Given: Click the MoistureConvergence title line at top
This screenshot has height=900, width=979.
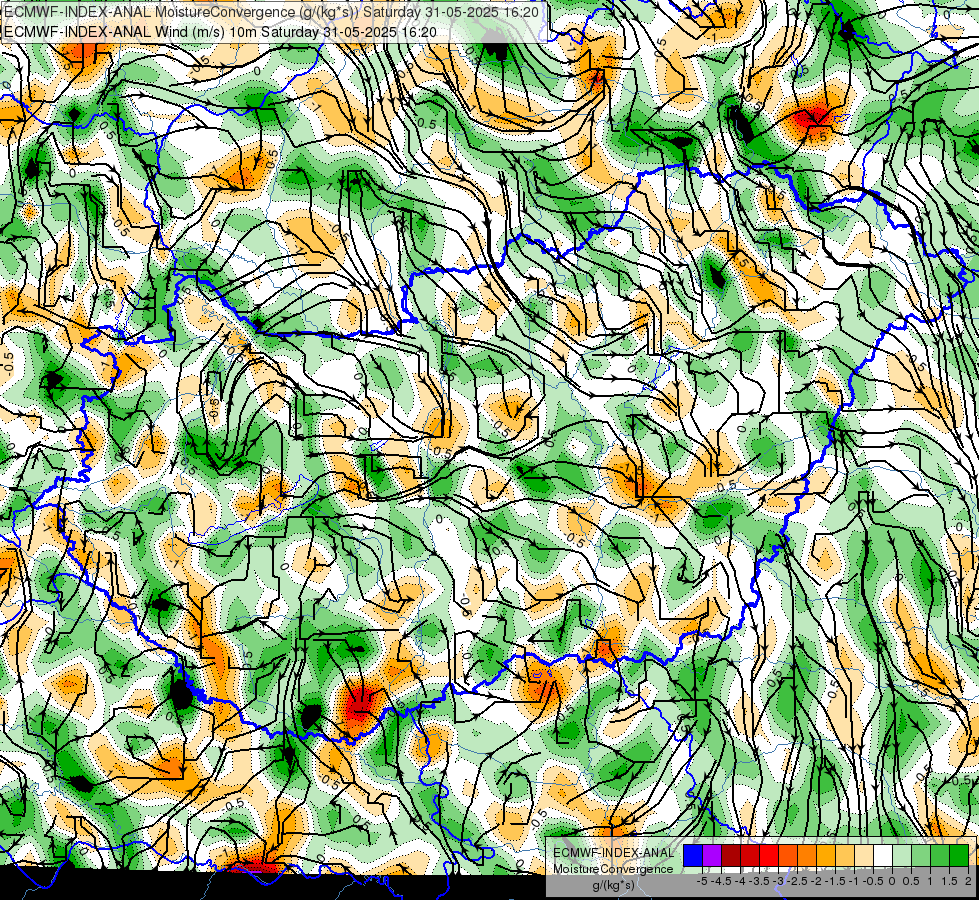Looking at the screenshot, I should pos(271,12).
